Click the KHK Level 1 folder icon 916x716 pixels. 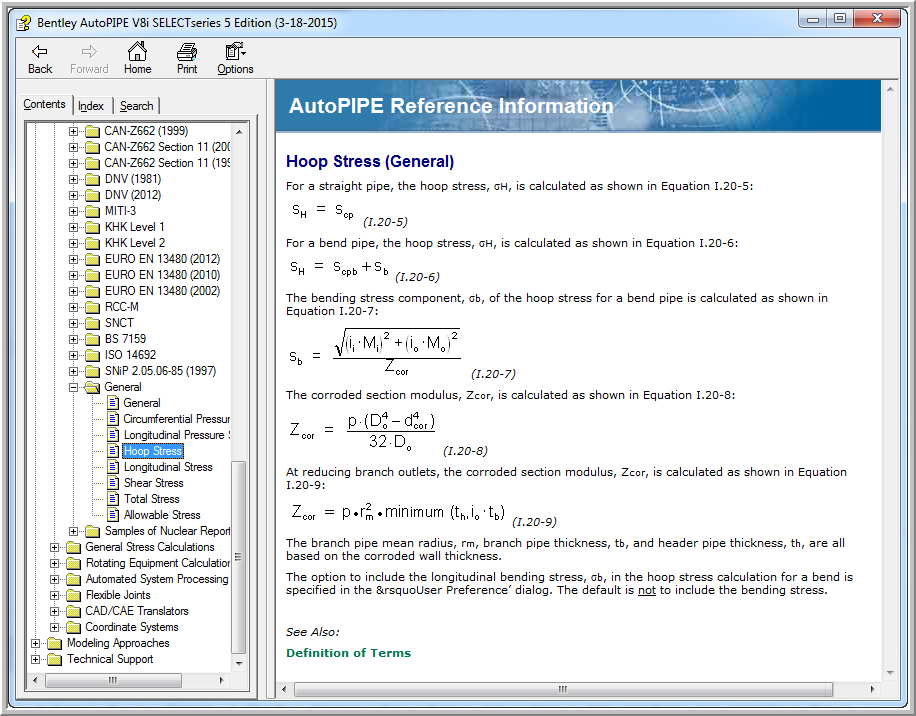click(x=92, y=227)
